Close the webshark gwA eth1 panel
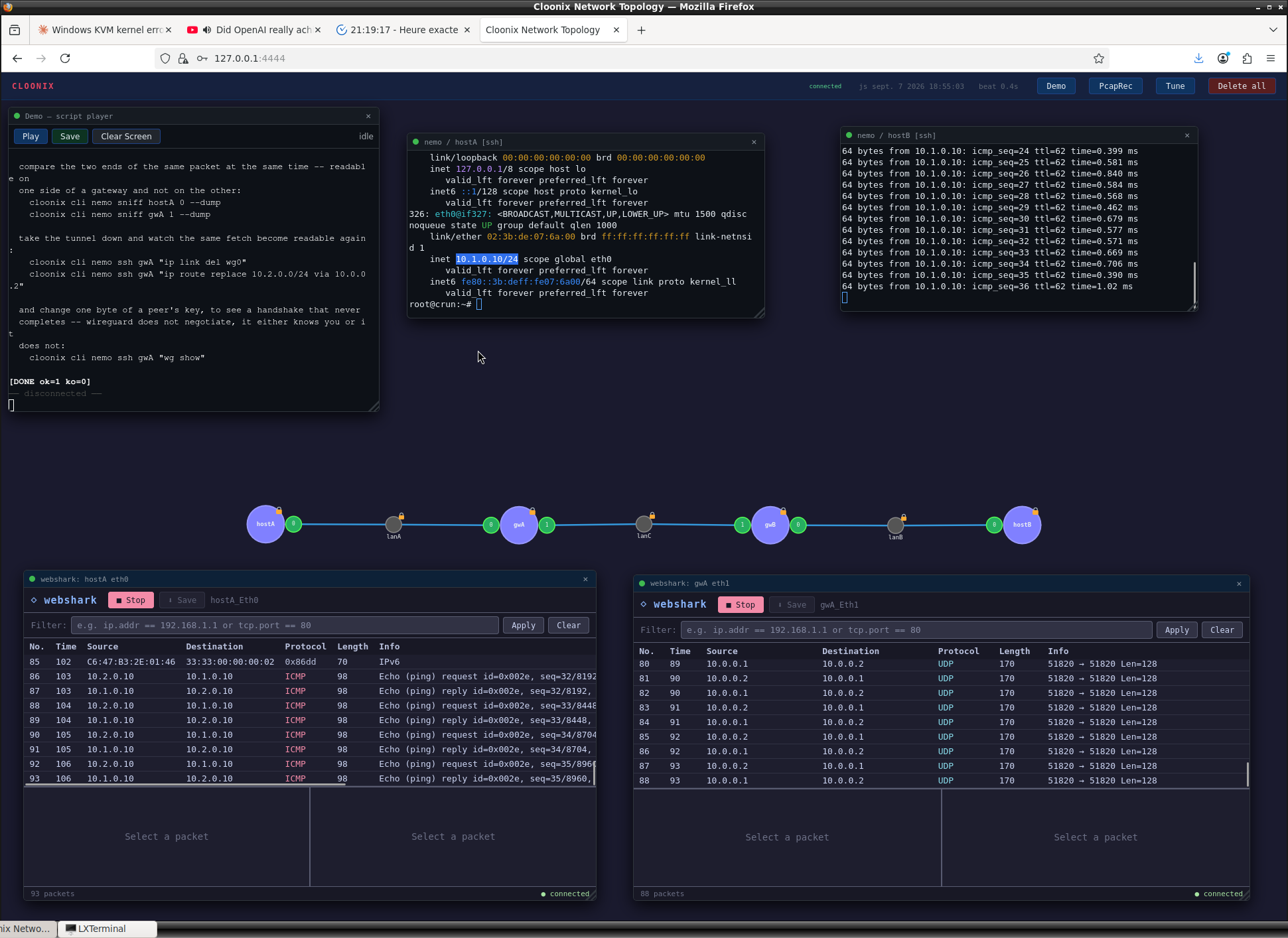 tap(1239, 584)
